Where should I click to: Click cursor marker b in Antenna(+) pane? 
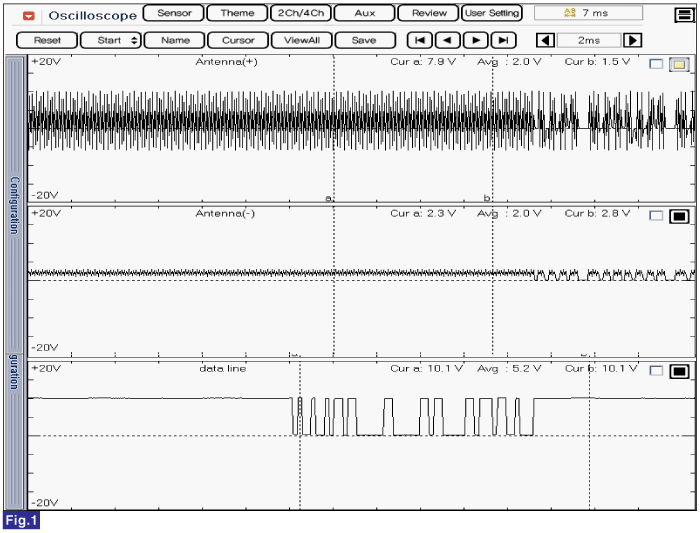coord(487,197)
